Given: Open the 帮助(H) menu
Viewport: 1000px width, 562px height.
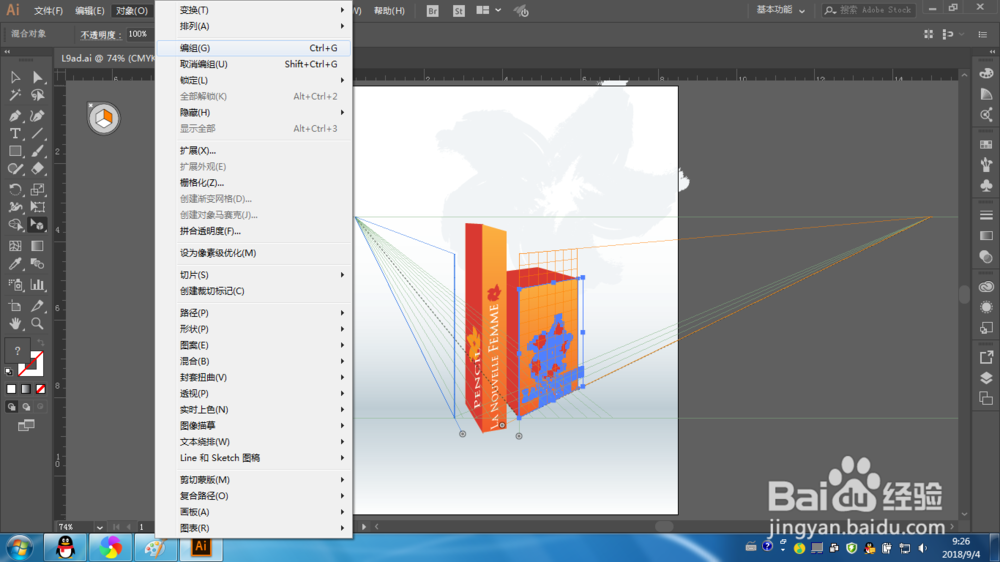Looking at the screenshot, I should pyautogui.click(x=389, y=11).
